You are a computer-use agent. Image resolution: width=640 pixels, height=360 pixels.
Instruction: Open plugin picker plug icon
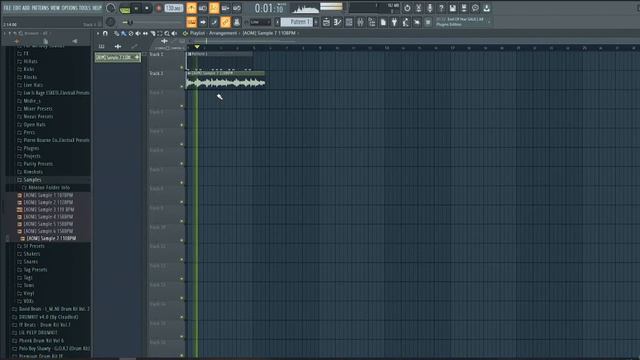394,22
